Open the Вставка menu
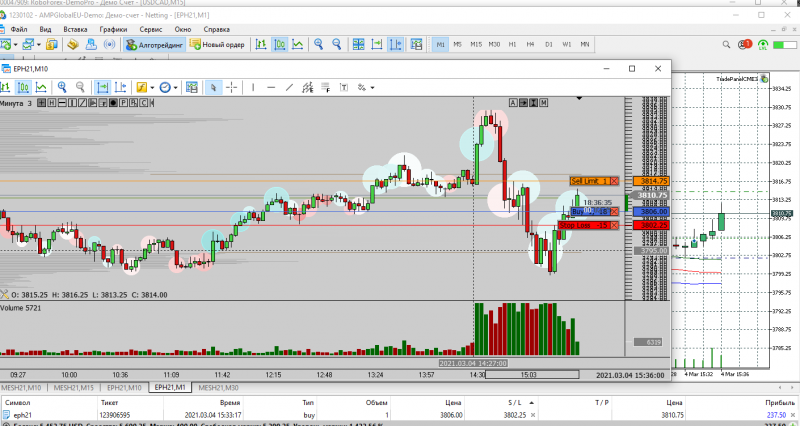The image size is (800, 426). tap(75, 29)
